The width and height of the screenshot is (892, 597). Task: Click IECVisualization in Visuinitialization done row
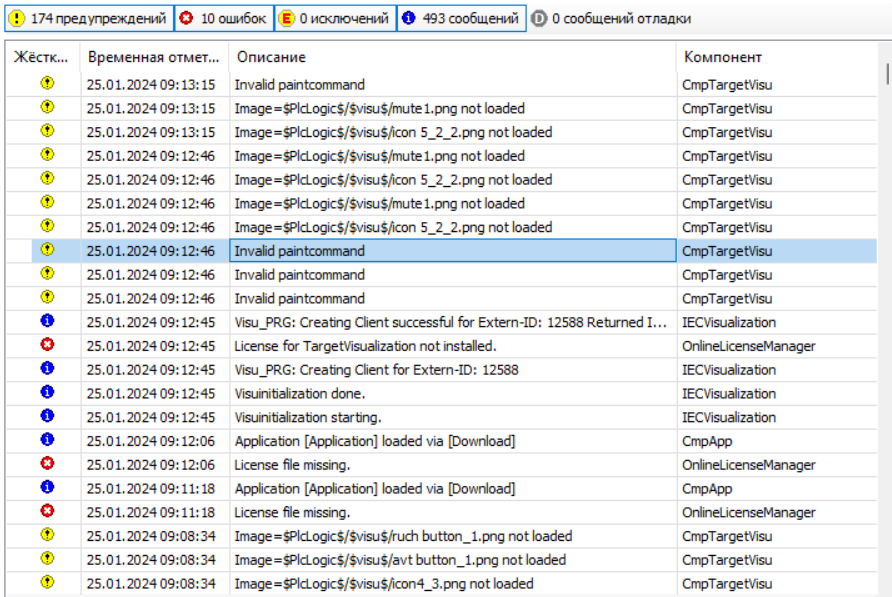click(729, 394)
